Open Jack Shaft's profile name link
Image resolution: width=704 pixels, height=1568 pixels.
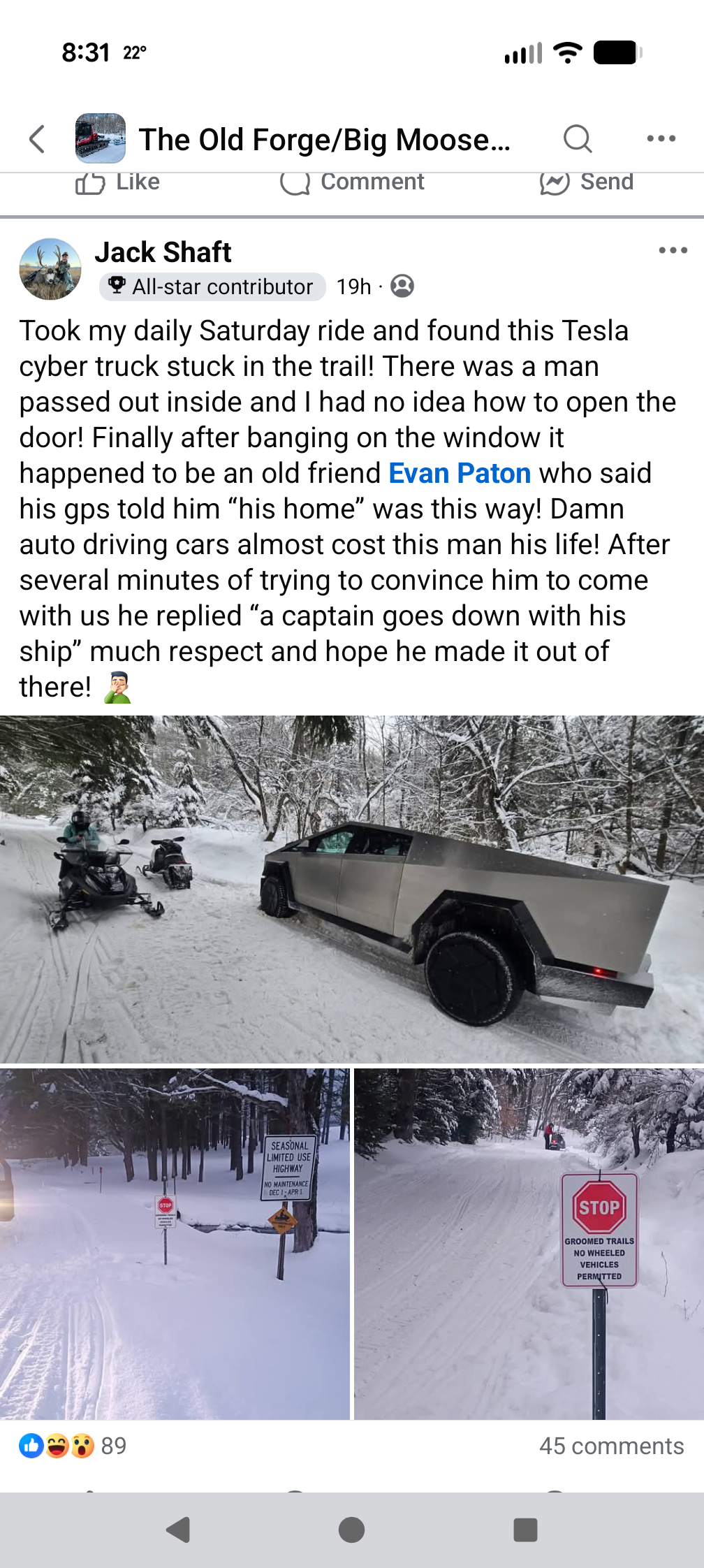[x=163, y=252]
